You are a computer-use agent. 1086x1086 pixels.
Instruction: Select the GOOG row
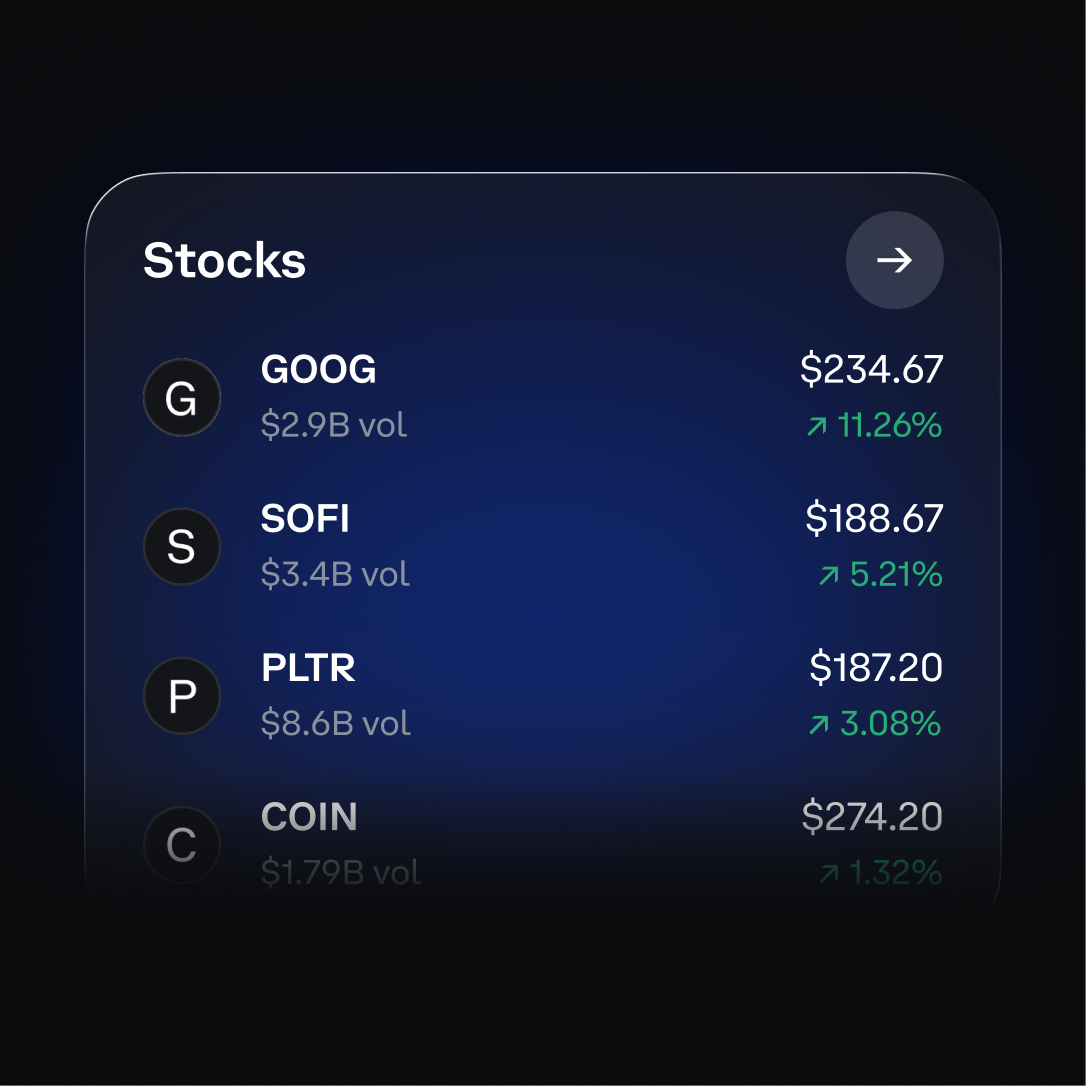543,397
